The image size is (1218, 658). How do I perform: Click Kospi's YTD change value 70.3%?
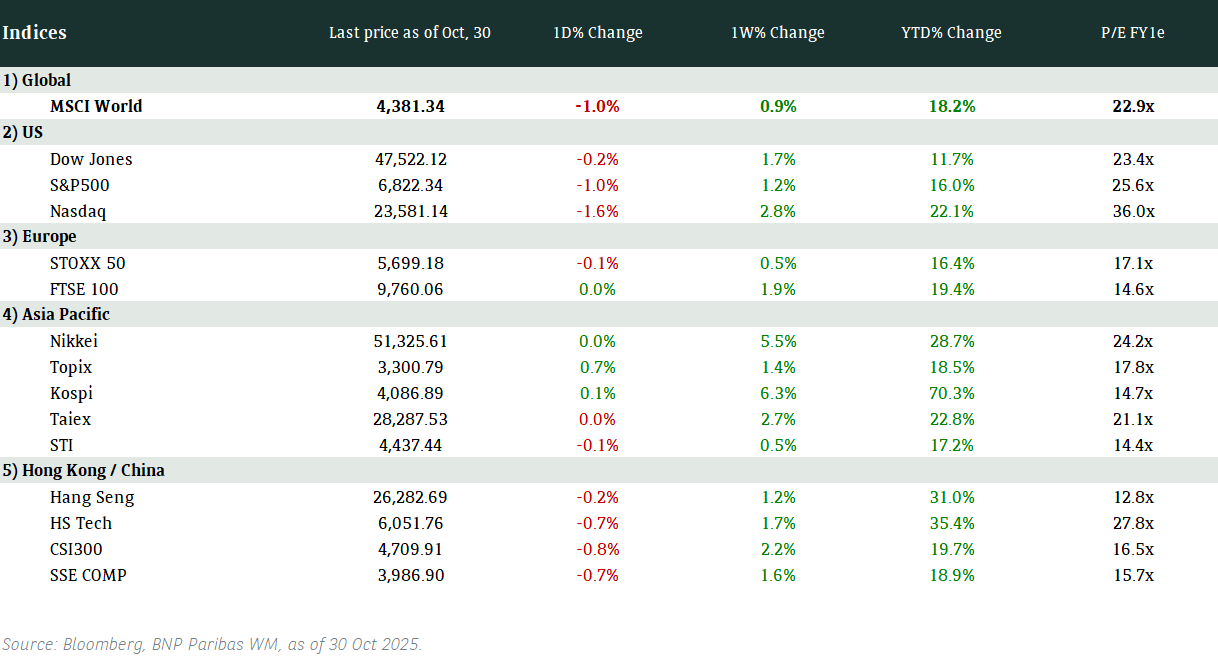[951, 393]
